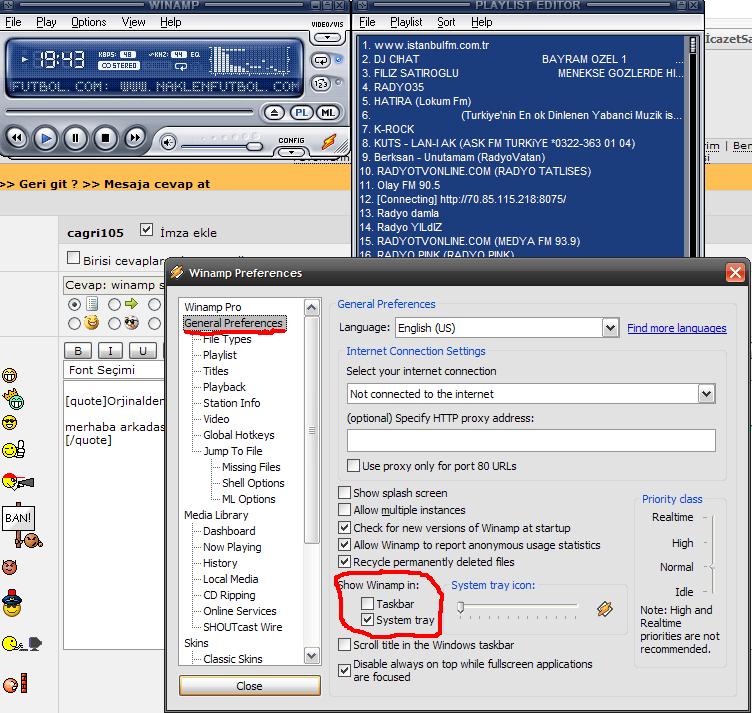This screenshot has height=713, width=752.
Task: Insert the computer smiley emoticon
Action: coord(22,643)
